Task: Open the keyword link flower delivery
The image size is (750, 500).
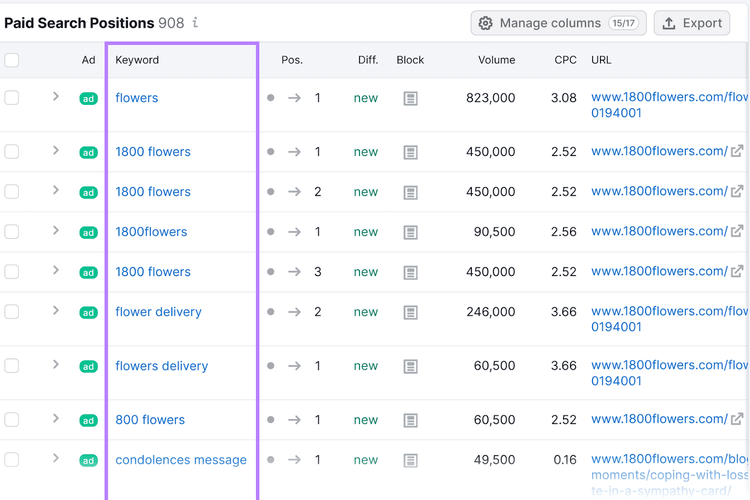Action: tap(158, 312)
